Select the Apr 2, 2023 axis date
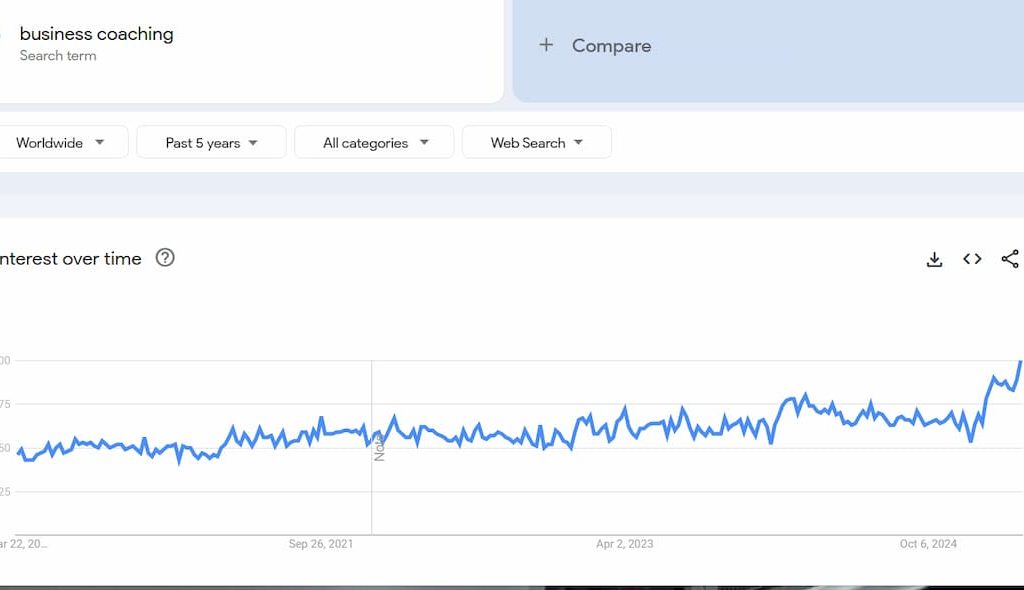The width and height of the screenshot is (1024, 590). click(x=624, y=544)
